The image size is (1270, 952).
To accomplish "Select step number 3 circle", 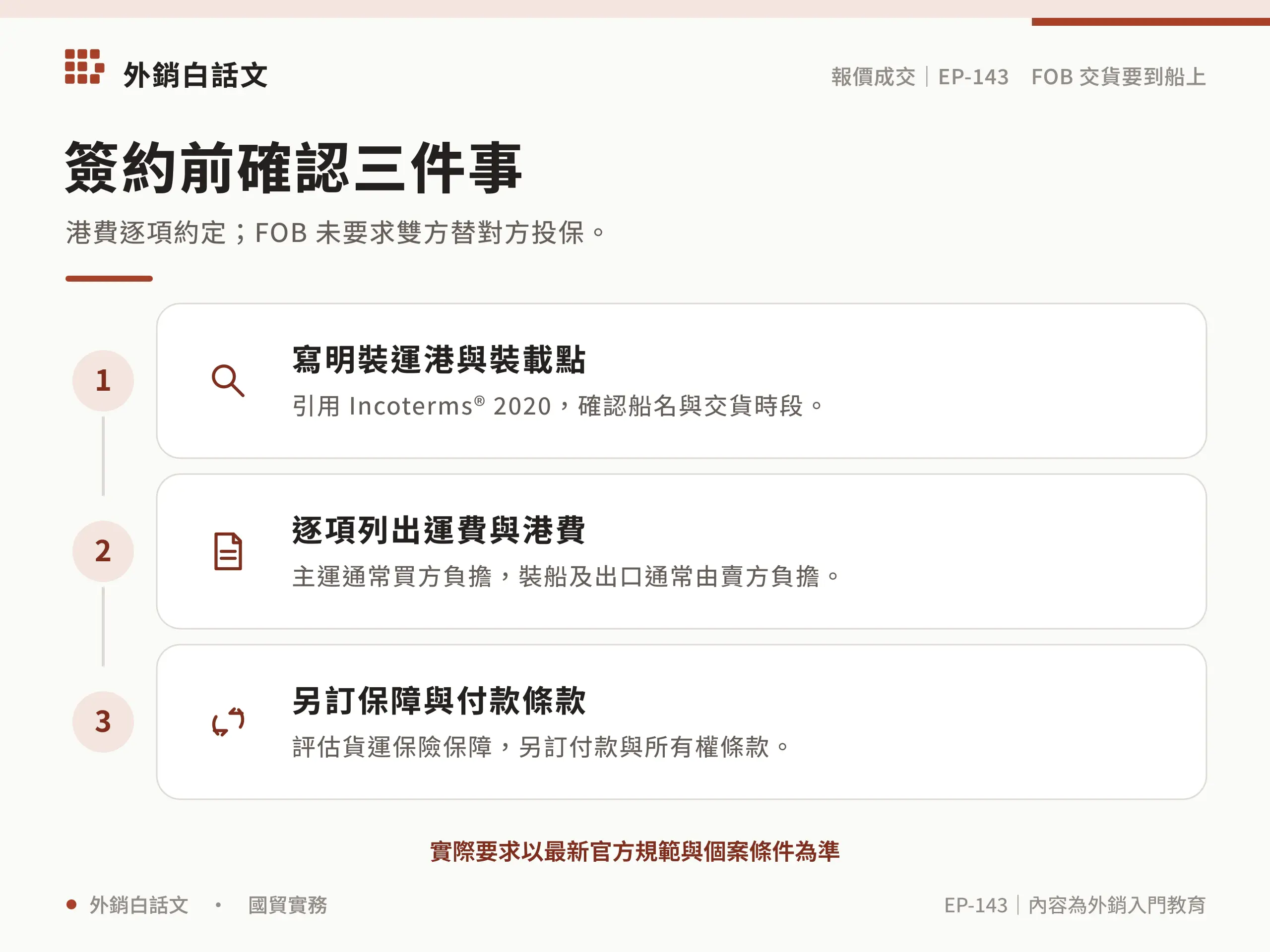I will [x=103, y=721].
